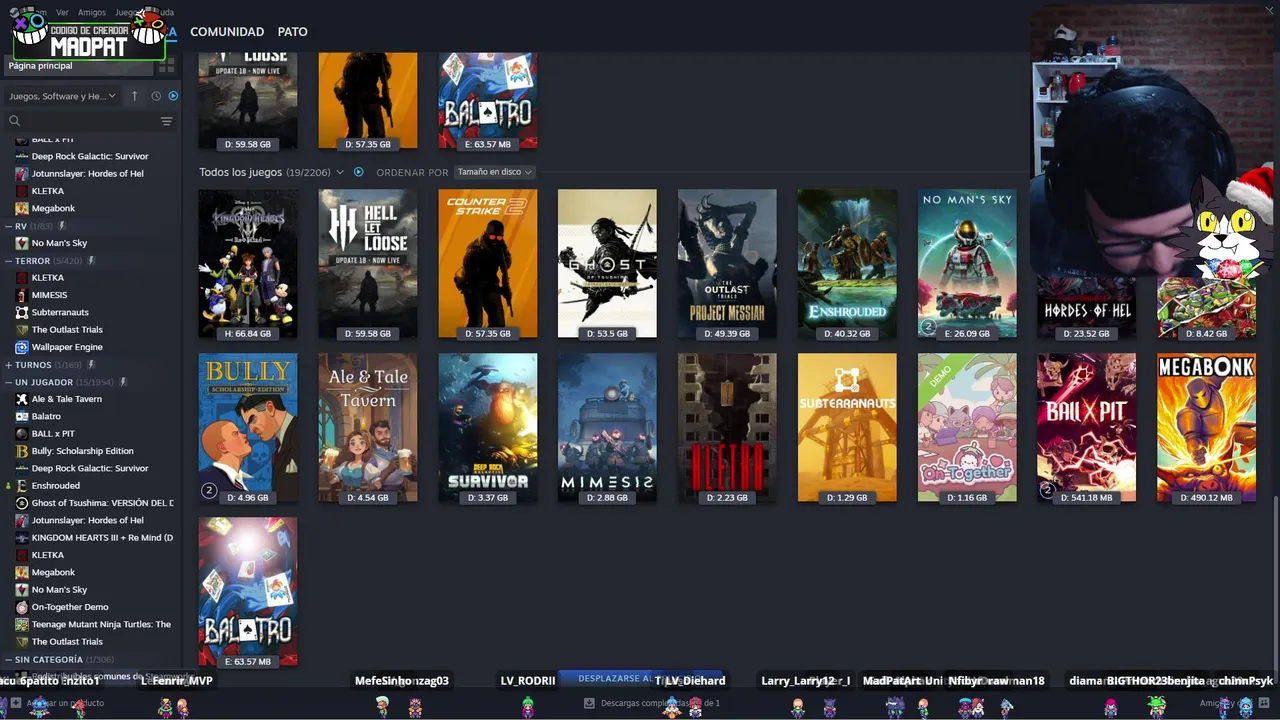Screen dimensions: 1280x720
Task: Open the COMUNIDAD tab
Action: click(x=227, y=32)
